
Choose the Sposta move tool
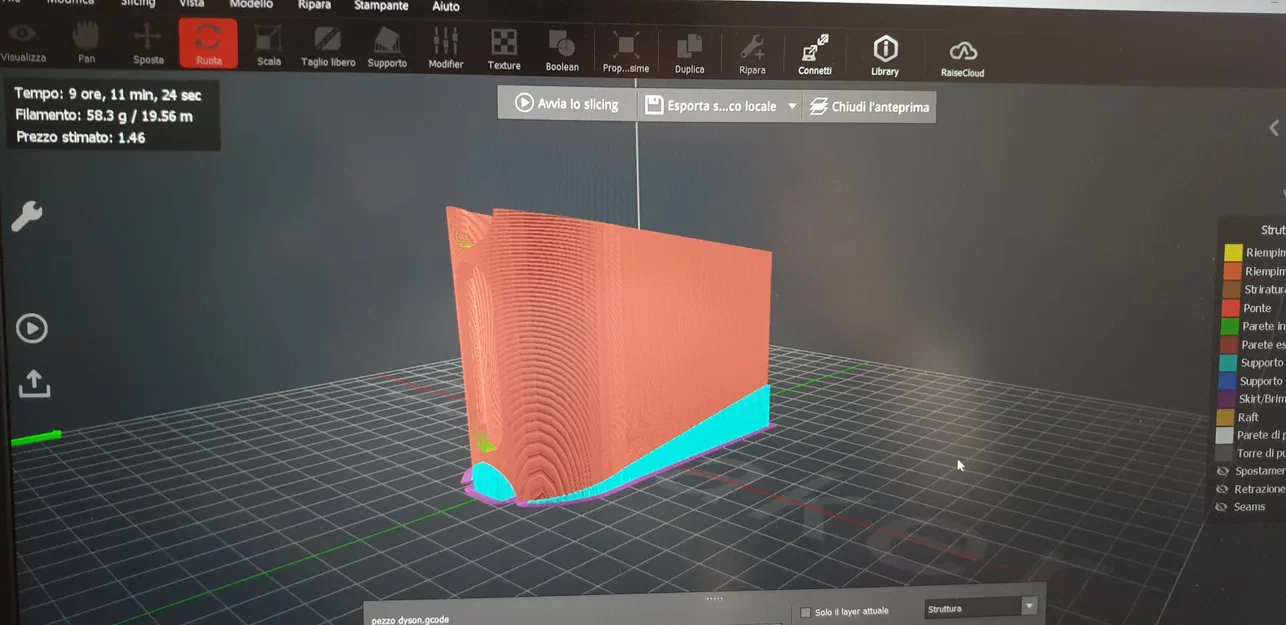(148, 44)
